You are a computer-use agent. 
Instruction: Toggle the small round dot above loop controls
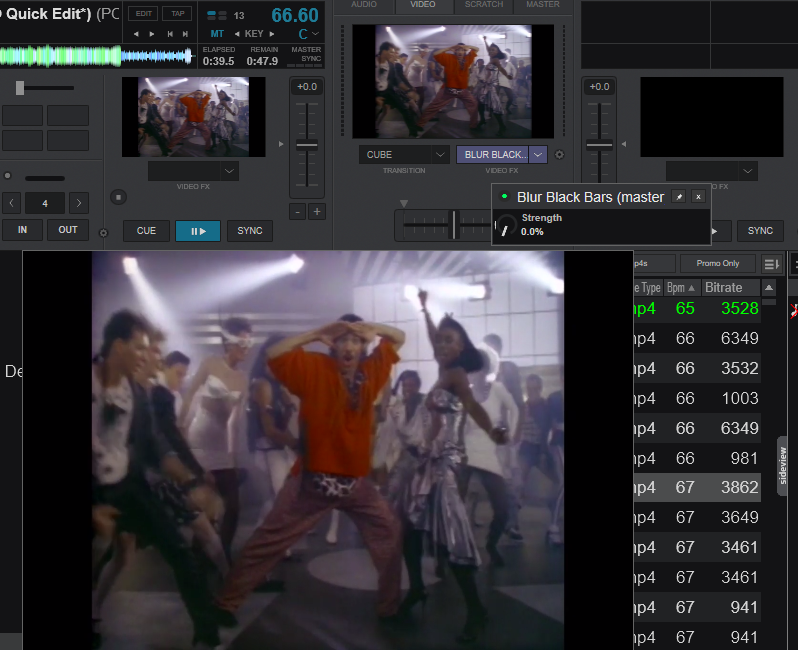point(8,176)
